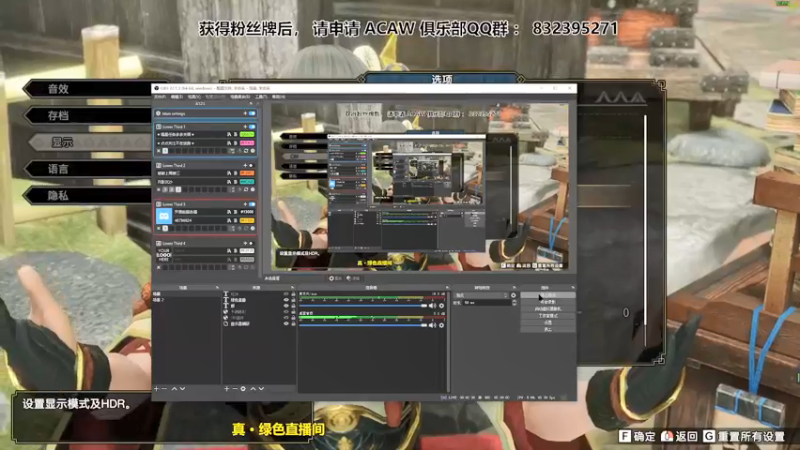Switch off the Lower Third 1 toggle

click(x=252, y=127)
